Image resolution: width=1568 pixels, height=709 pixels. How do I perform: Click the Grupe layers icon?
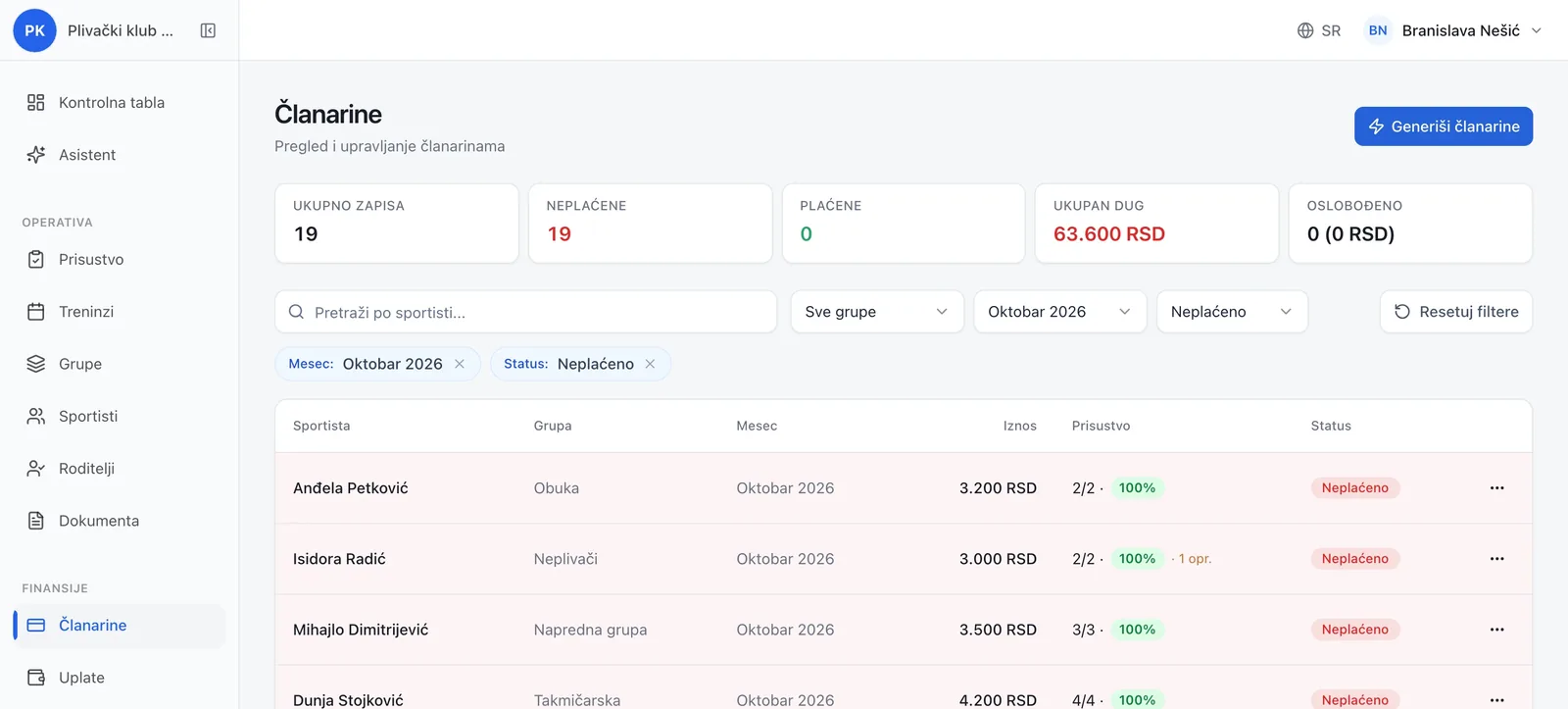[x=36, y=364]
